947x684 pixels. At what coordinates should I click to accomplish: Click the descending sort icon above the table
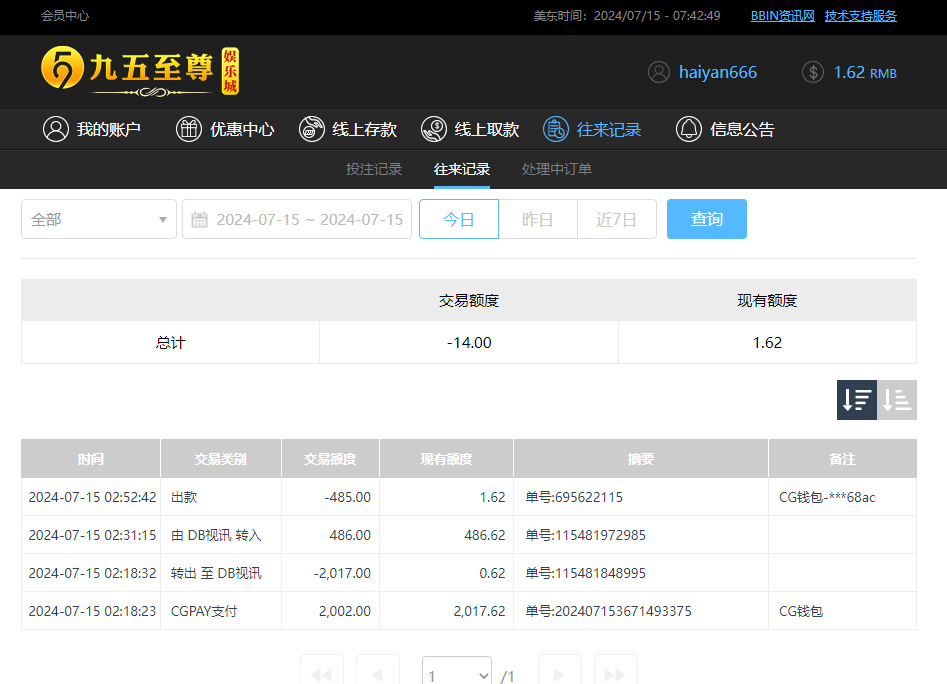click(856, 399)
